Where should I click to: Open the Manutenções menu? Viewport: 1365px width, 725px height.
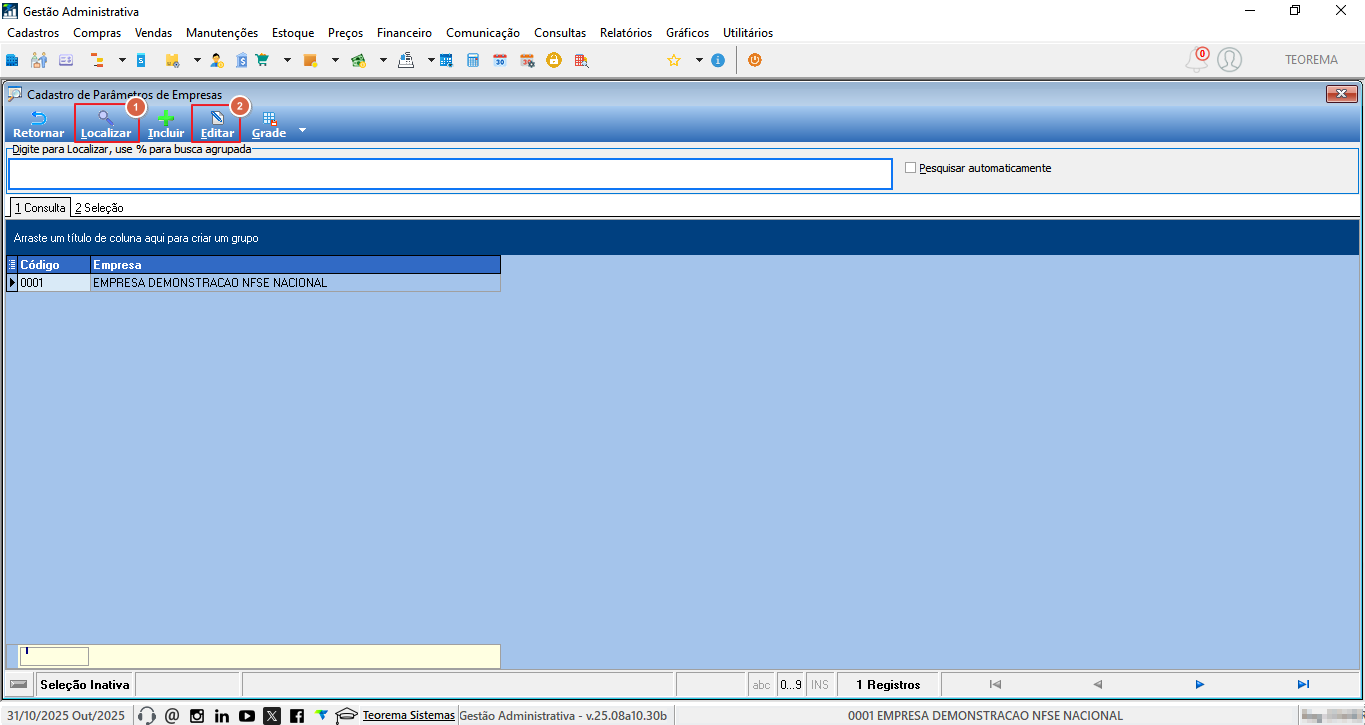(x=222, y=33)
